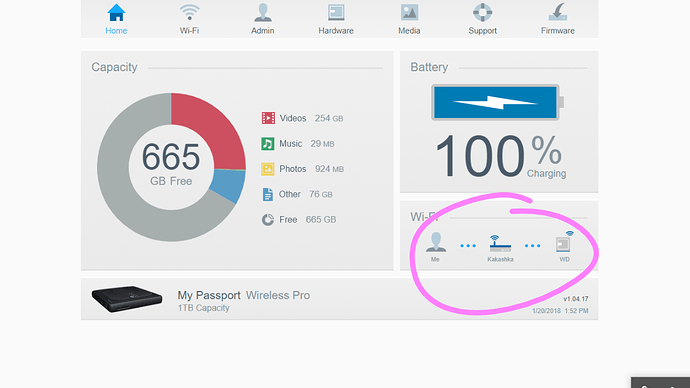Open the Home tab icon

116,13
